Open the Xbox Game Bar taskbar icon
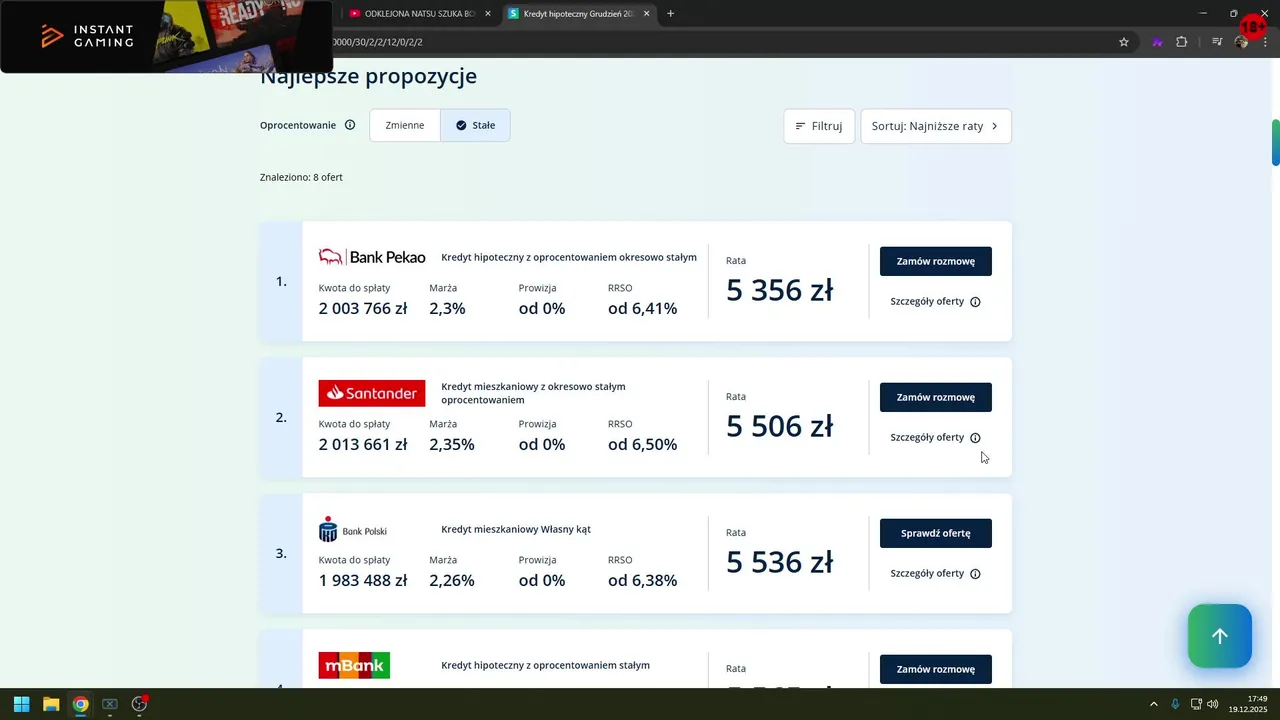This screenshot has height=720, width=1280. coord(110,704)
